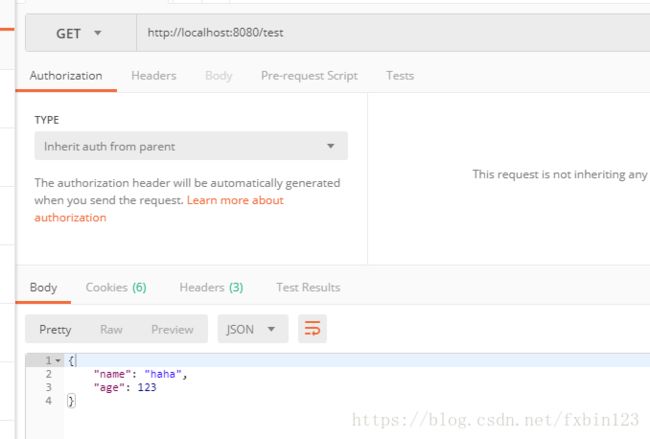Image resolution: width=650 pixels, height=439 pixels.
Task: Click the 'This request is not inheriting any' message
Action: [560, 175]
